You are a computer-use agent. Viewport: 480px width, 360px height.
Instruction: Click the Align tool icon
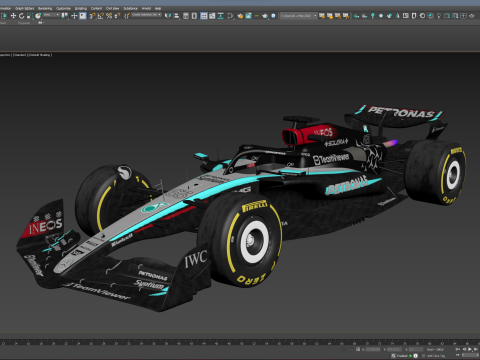(x=176, y=16)
